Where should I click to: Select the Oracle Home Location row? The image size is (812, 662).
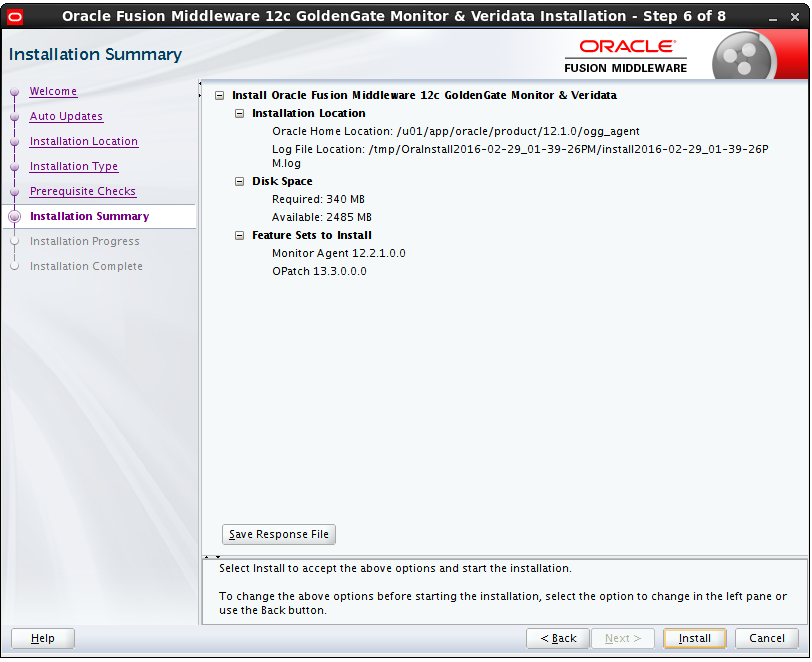456,132
